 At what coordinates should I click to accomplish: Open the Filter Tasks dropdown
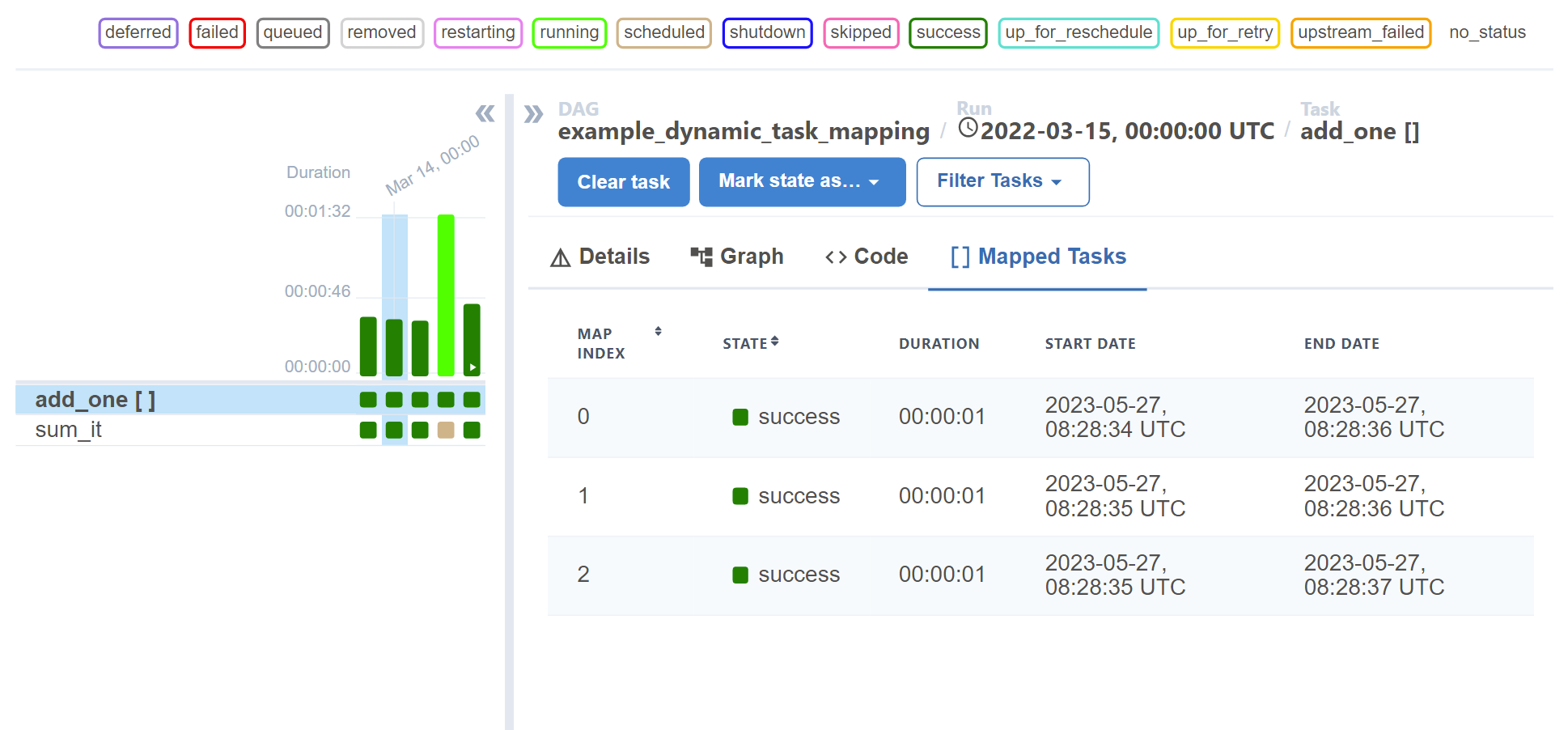pos(1002,181)
